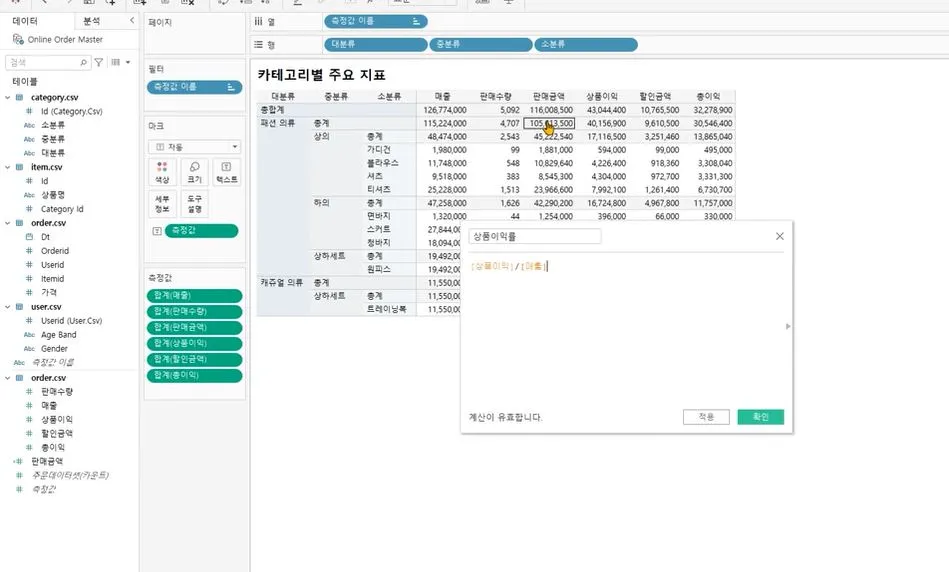The height and width of the screenshot is (572, 949).
Task: Open the 텍스트 text mark card
Action: 226,173
